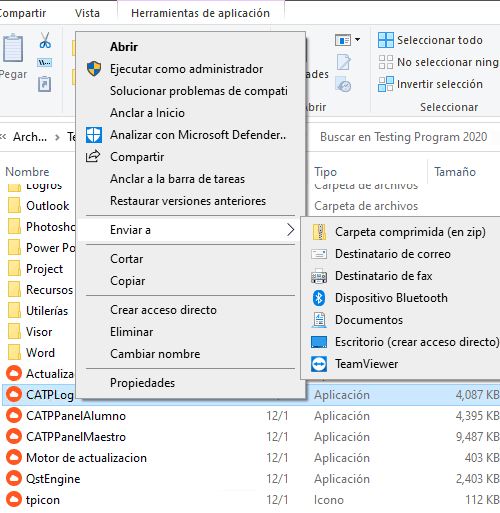Click the TeamViewer icon in submenu
Screen dimensions: 500x513
(x=319, y=364)
